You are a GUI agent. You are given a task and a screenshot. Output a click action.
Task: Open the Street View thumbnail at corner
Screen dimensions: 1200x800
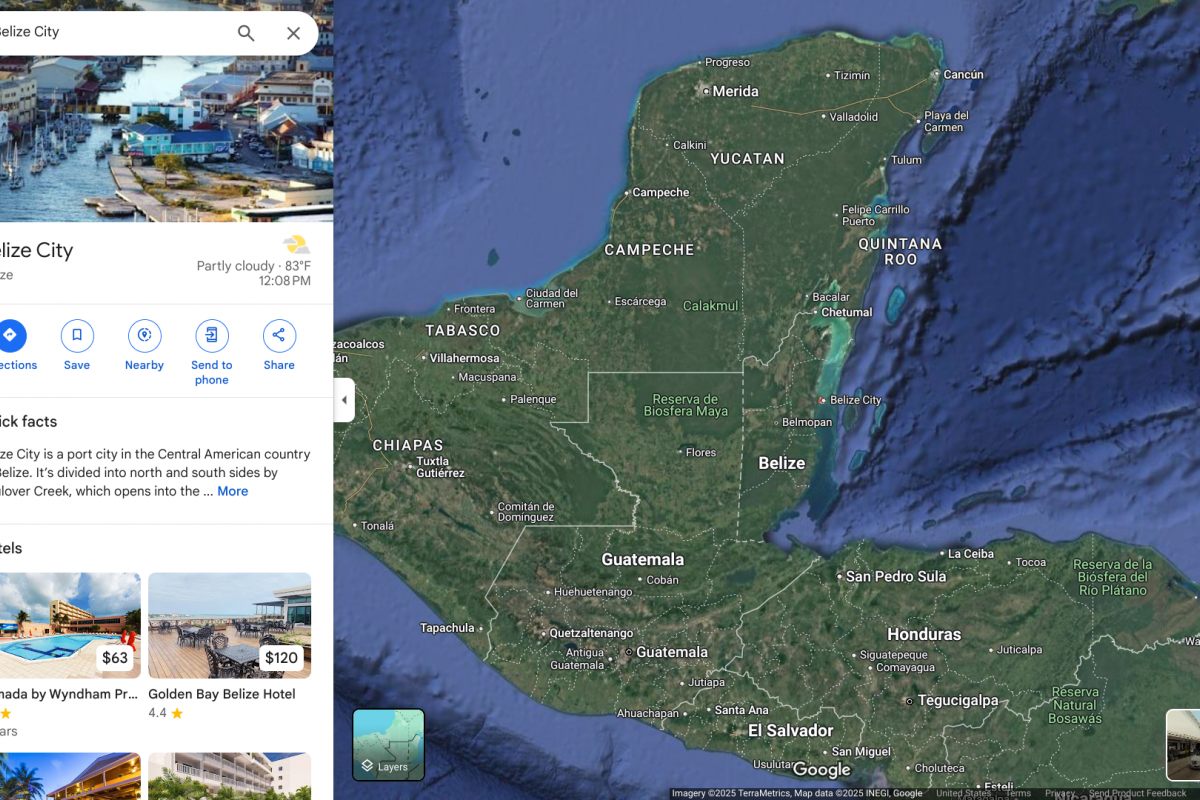click(1183, 745)
